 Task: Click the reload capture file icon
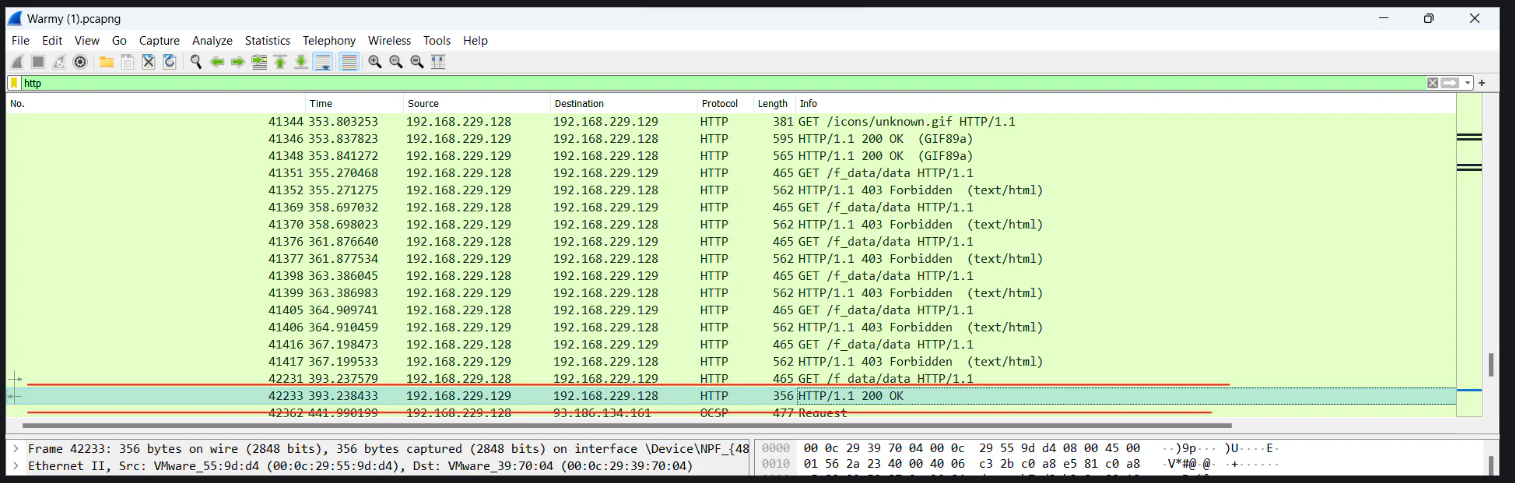tap(169, 62)
